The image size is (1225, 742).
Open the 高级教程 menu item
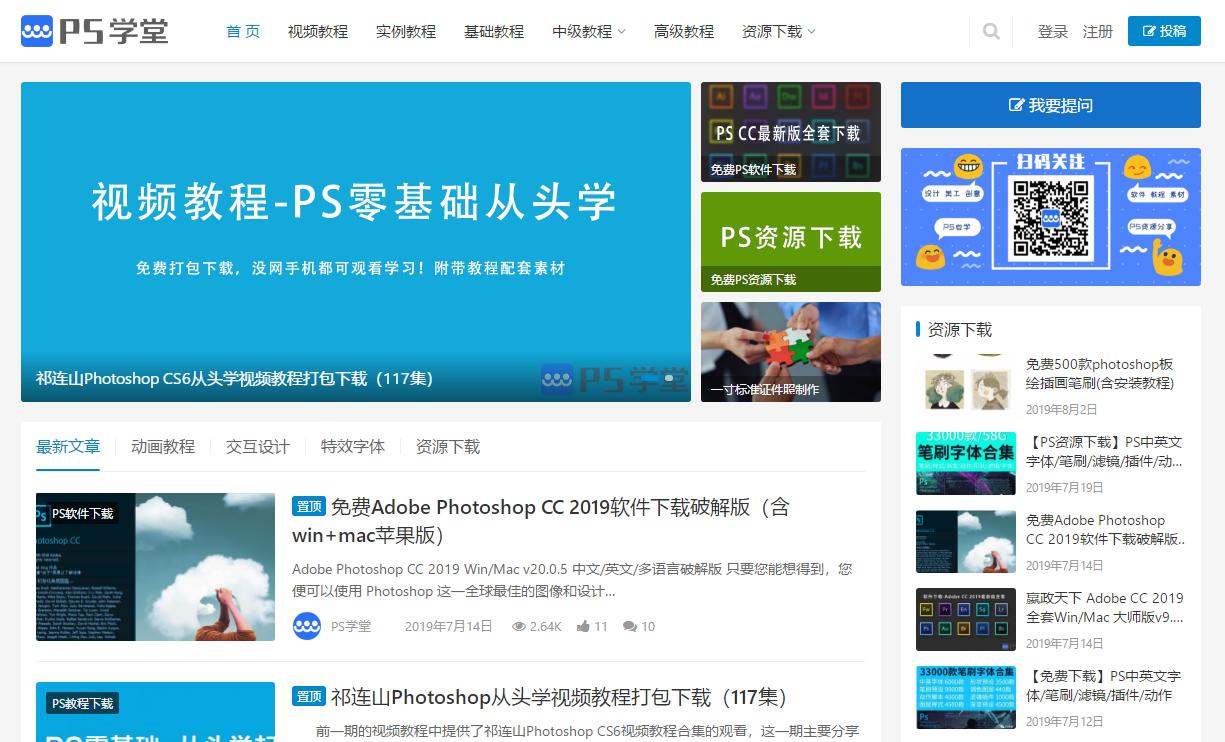(x=685, y=31)
